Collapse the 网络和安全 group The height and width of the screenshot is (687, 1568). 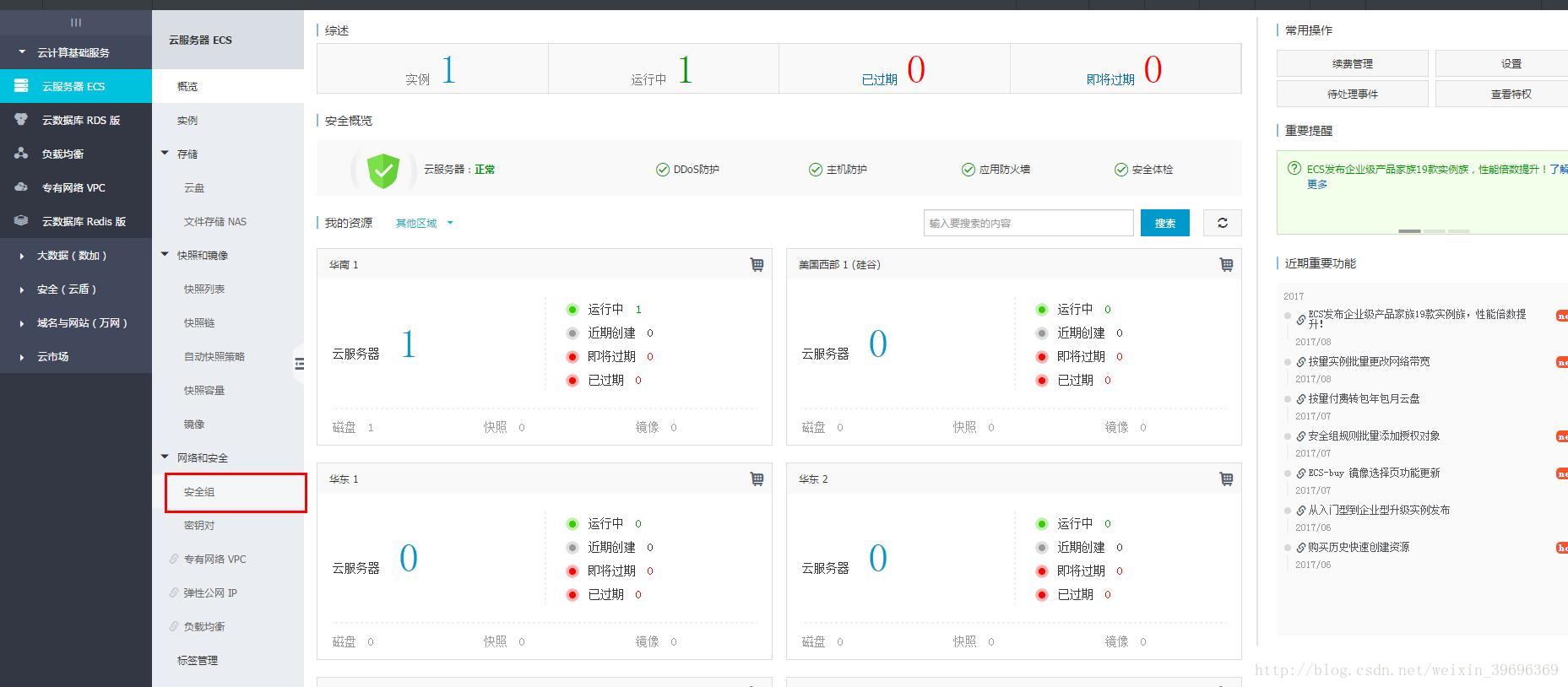tap(165, 457)
